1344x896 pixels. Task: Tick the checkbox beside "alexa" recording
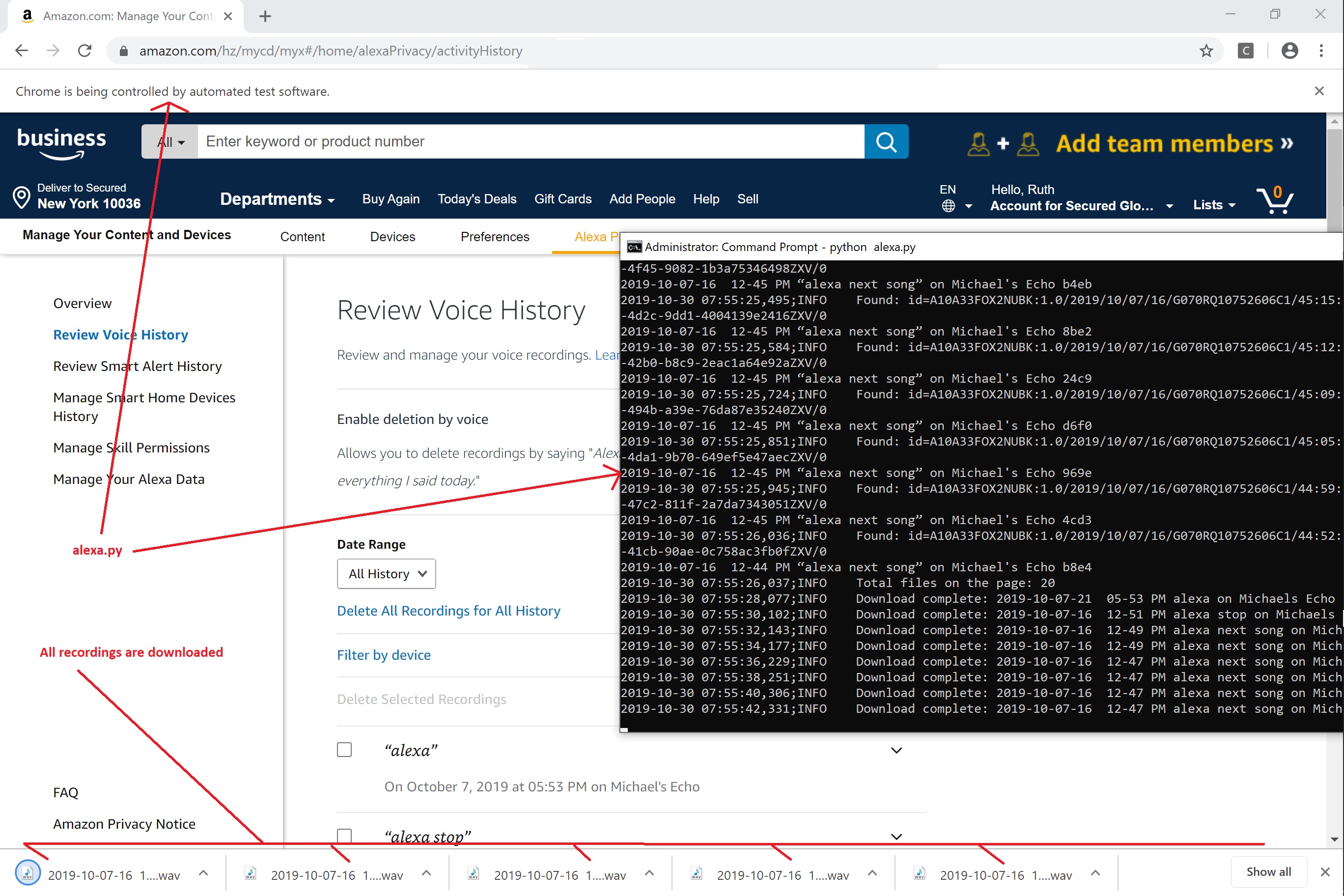pos(344,749)
